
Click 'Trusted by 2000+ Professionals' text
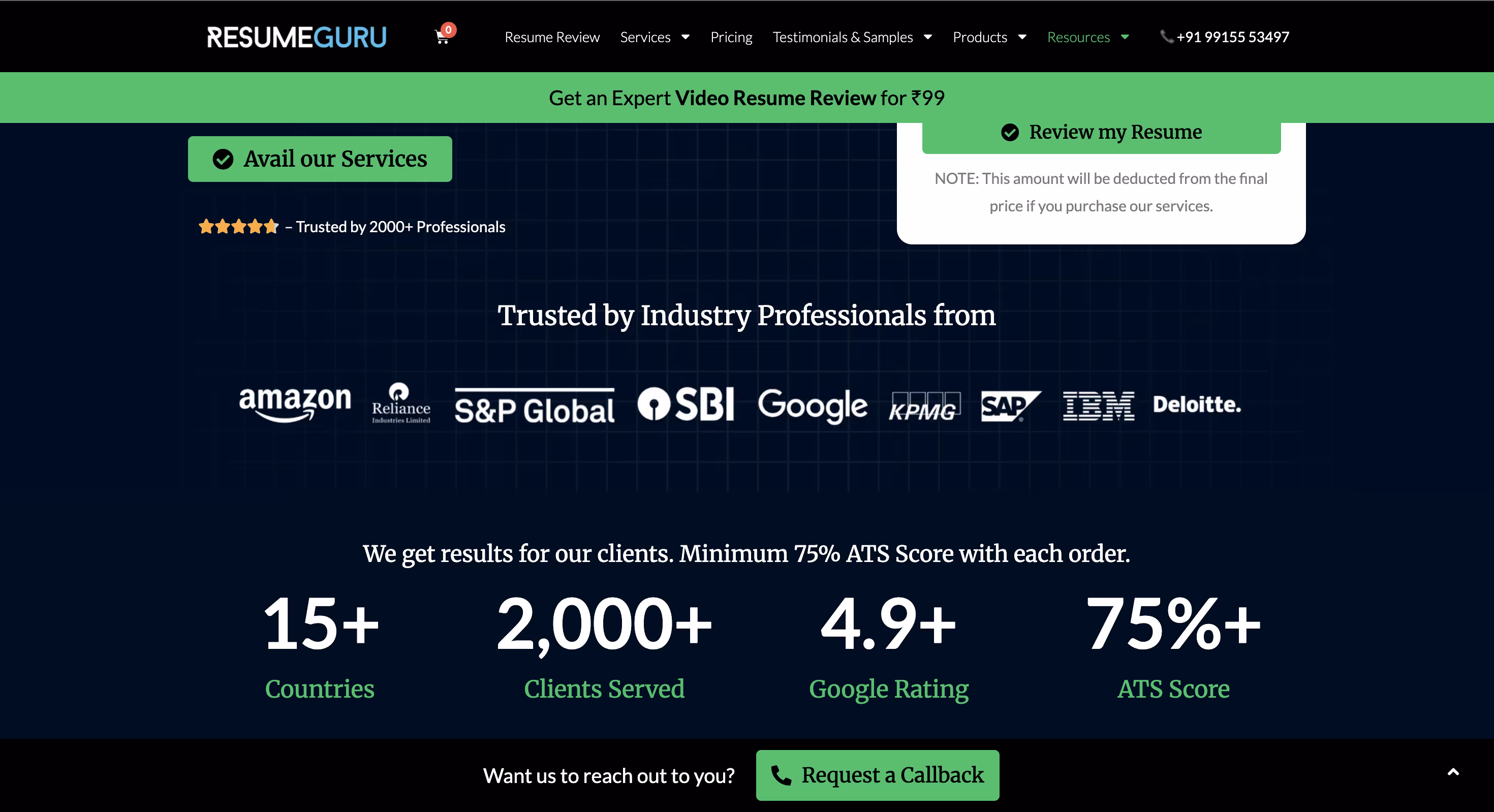(400, 227)
